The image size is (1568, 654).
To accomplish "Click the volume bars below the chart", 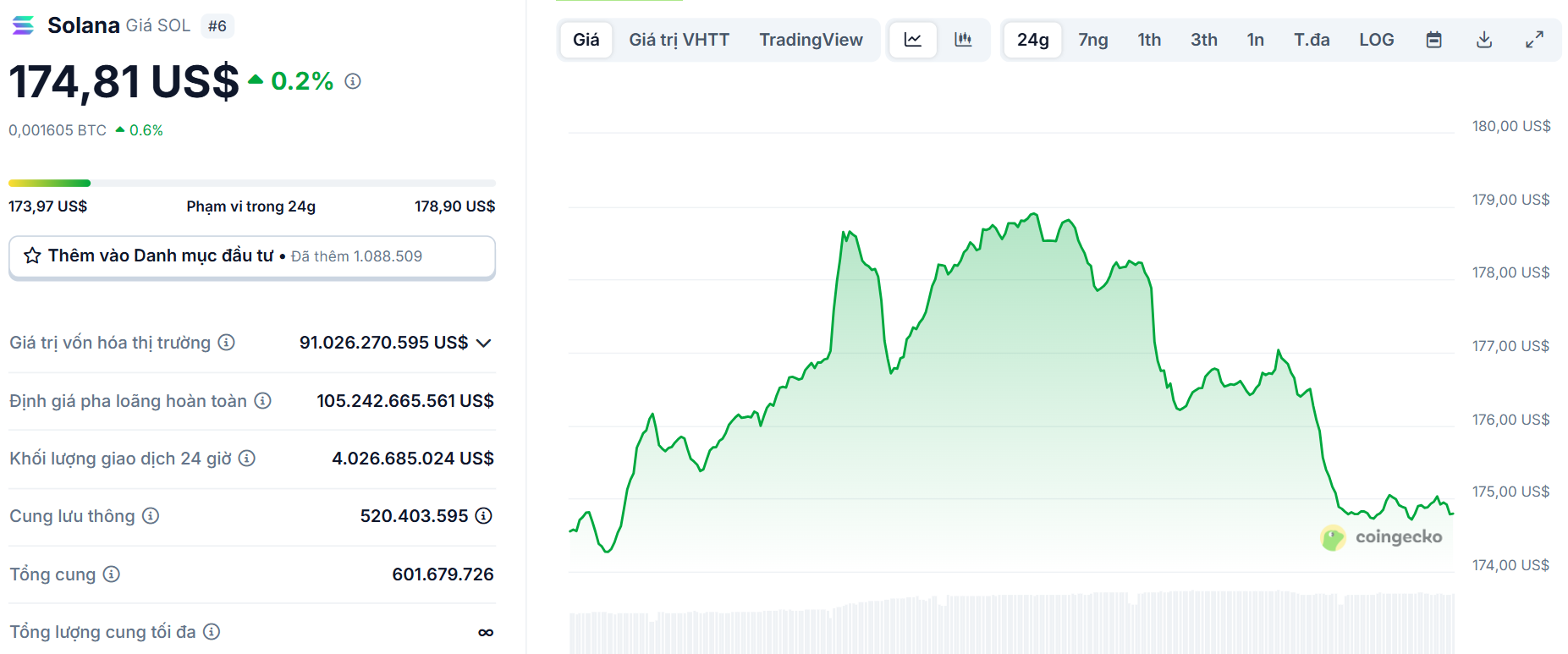I will point(1011,624).
